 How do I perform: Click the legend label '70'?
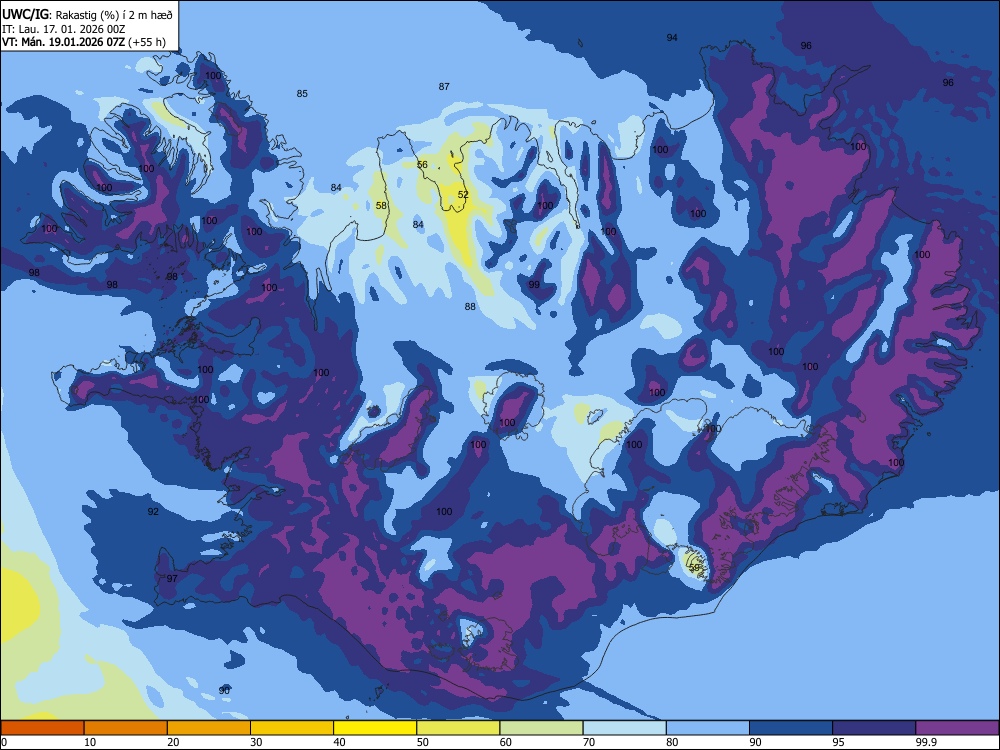[589, 742]
